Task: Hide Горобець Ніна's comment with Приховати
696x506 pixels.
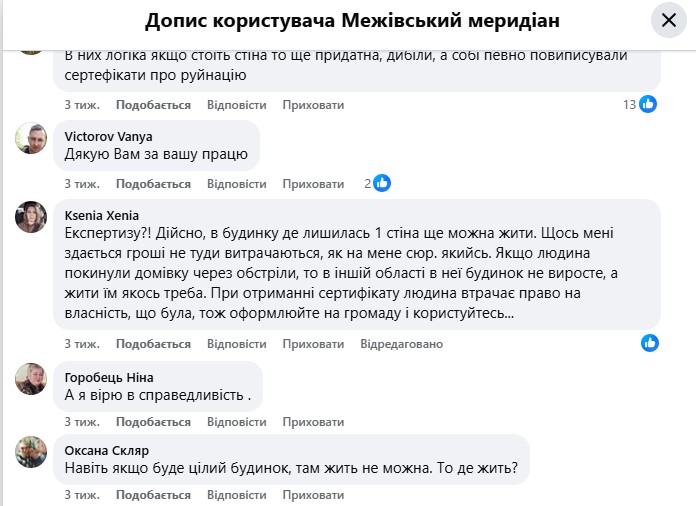Action: (313, 424)
